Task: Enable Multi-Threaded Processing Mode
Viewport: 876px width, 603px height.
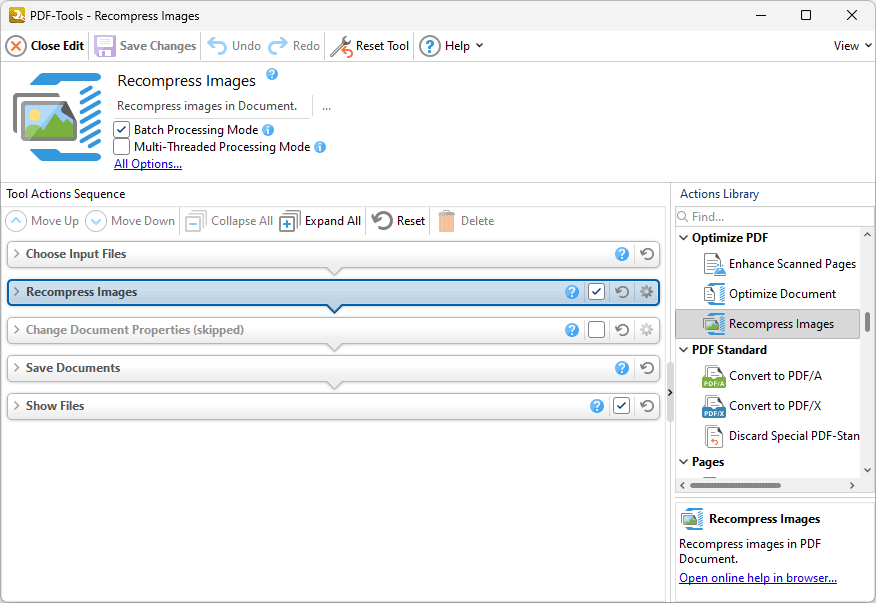Action: [x=121, y=147]
